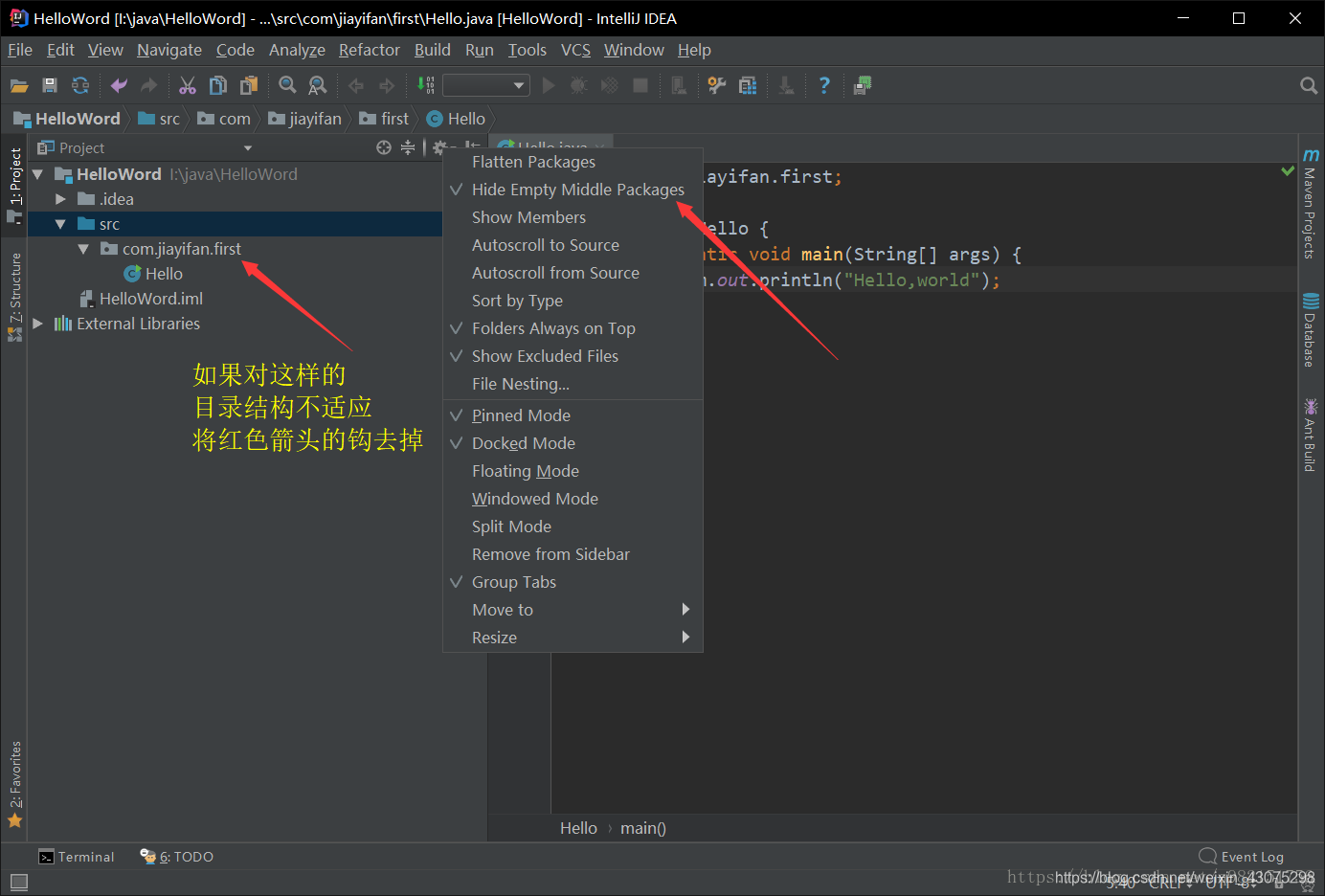Open the Event Log
Screen dimensions: 1325x896
(x=1242, y=857)
